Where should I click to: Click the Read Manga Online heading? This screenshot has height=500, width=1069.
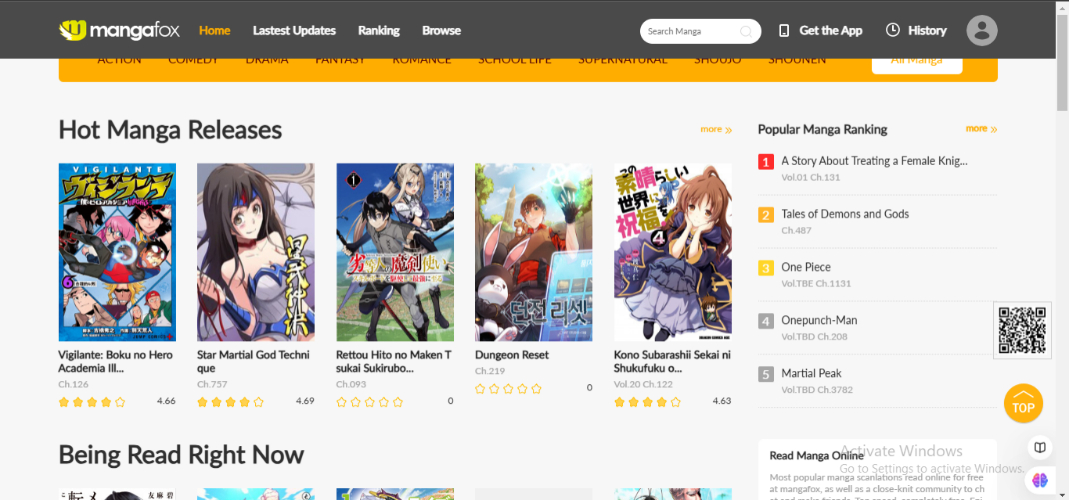(817, 456)
